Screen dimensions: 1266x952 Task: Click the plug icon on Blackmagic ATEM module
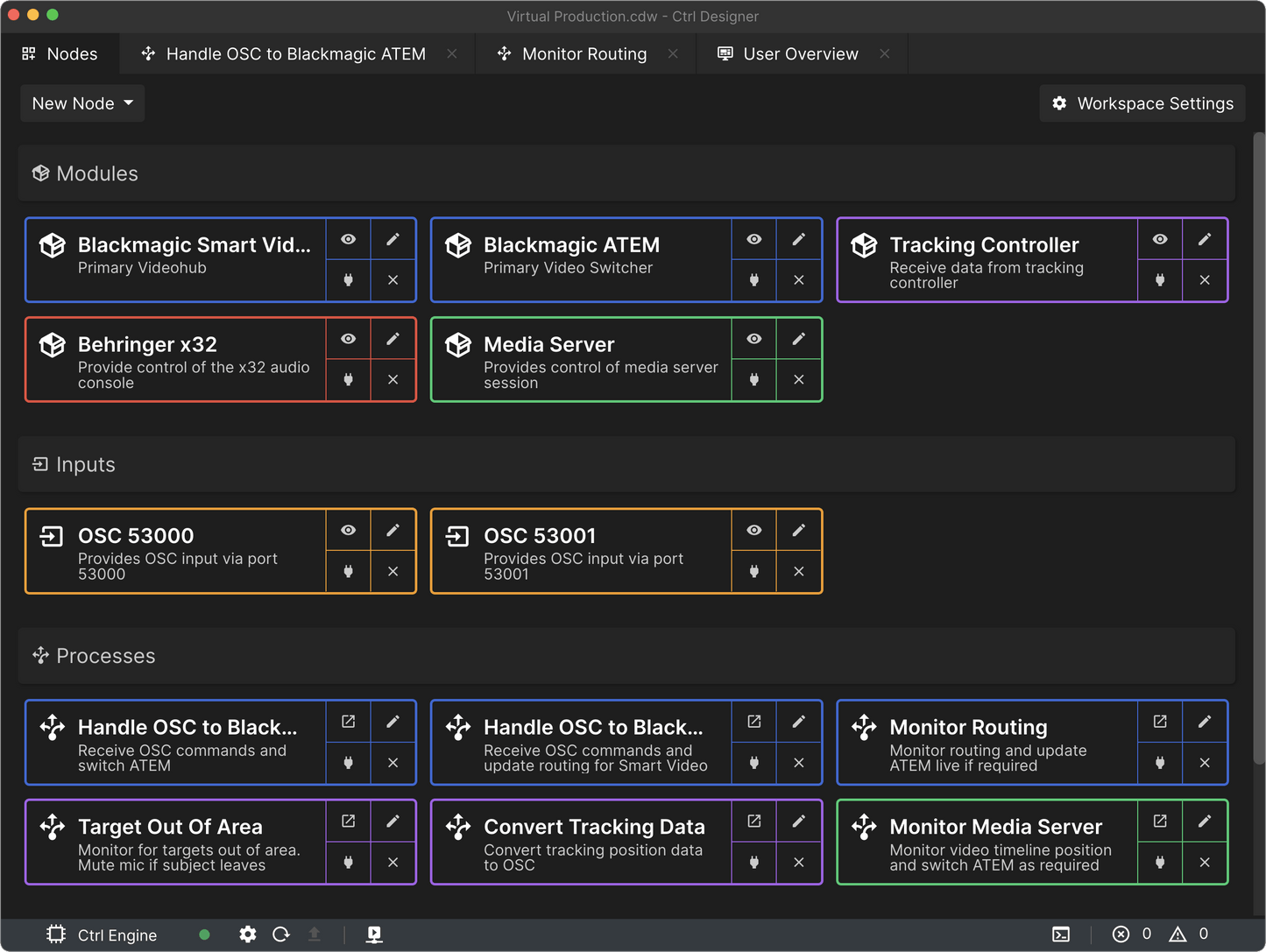click(x=753, y=280)
